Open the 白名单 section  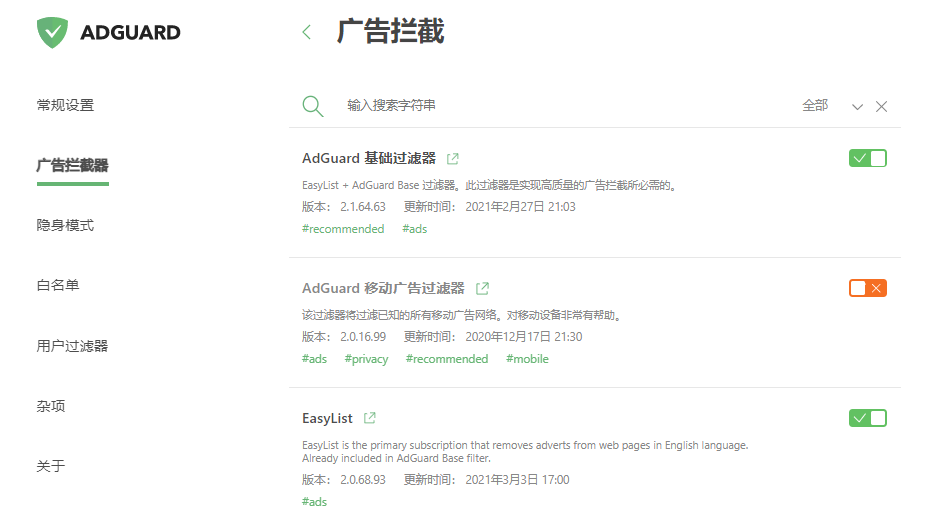58,285
